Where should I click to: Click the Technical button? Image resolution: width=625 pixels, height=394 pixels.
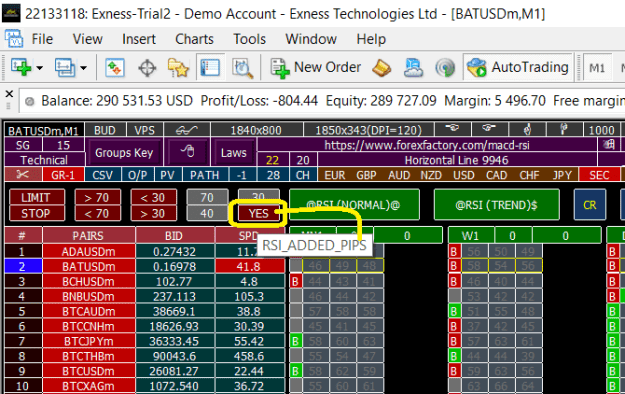tap(44, 160)
